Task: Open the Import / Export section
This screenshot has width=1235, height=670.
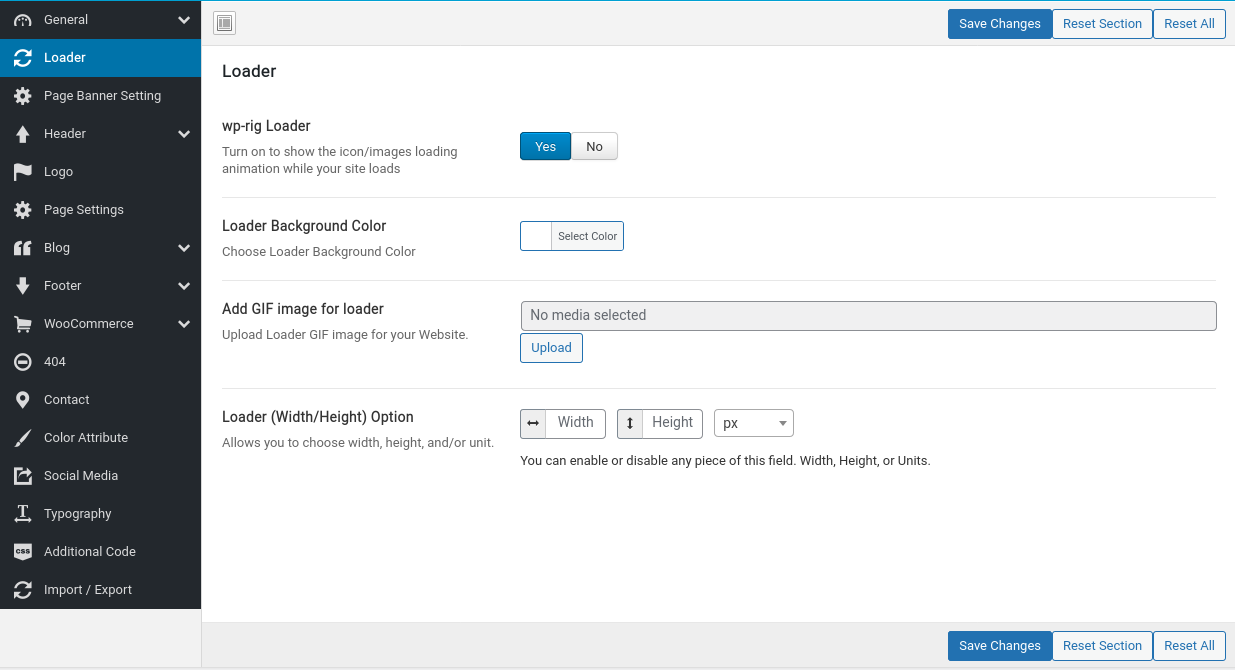Action: coord(100,590)
